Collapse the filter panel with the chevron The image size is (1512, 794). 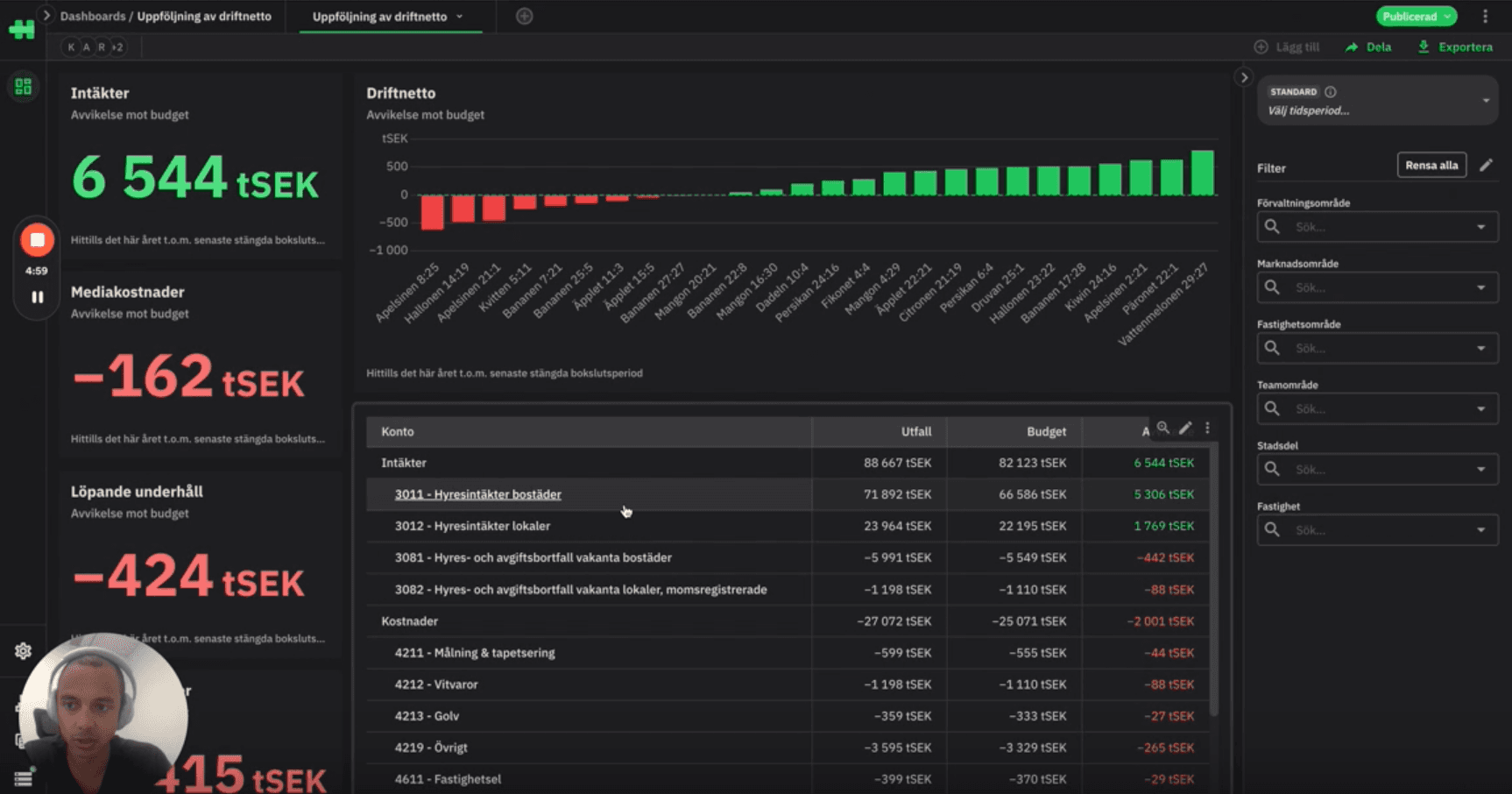pos(1244,77)
